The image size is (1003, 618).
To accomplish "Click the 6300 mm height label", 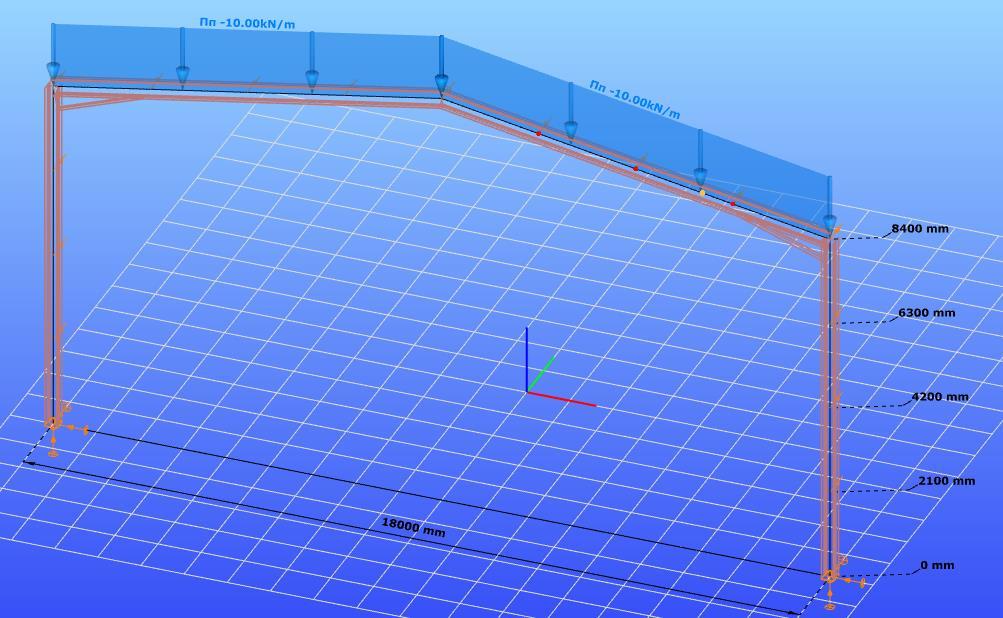I will [x=926, y=313].
